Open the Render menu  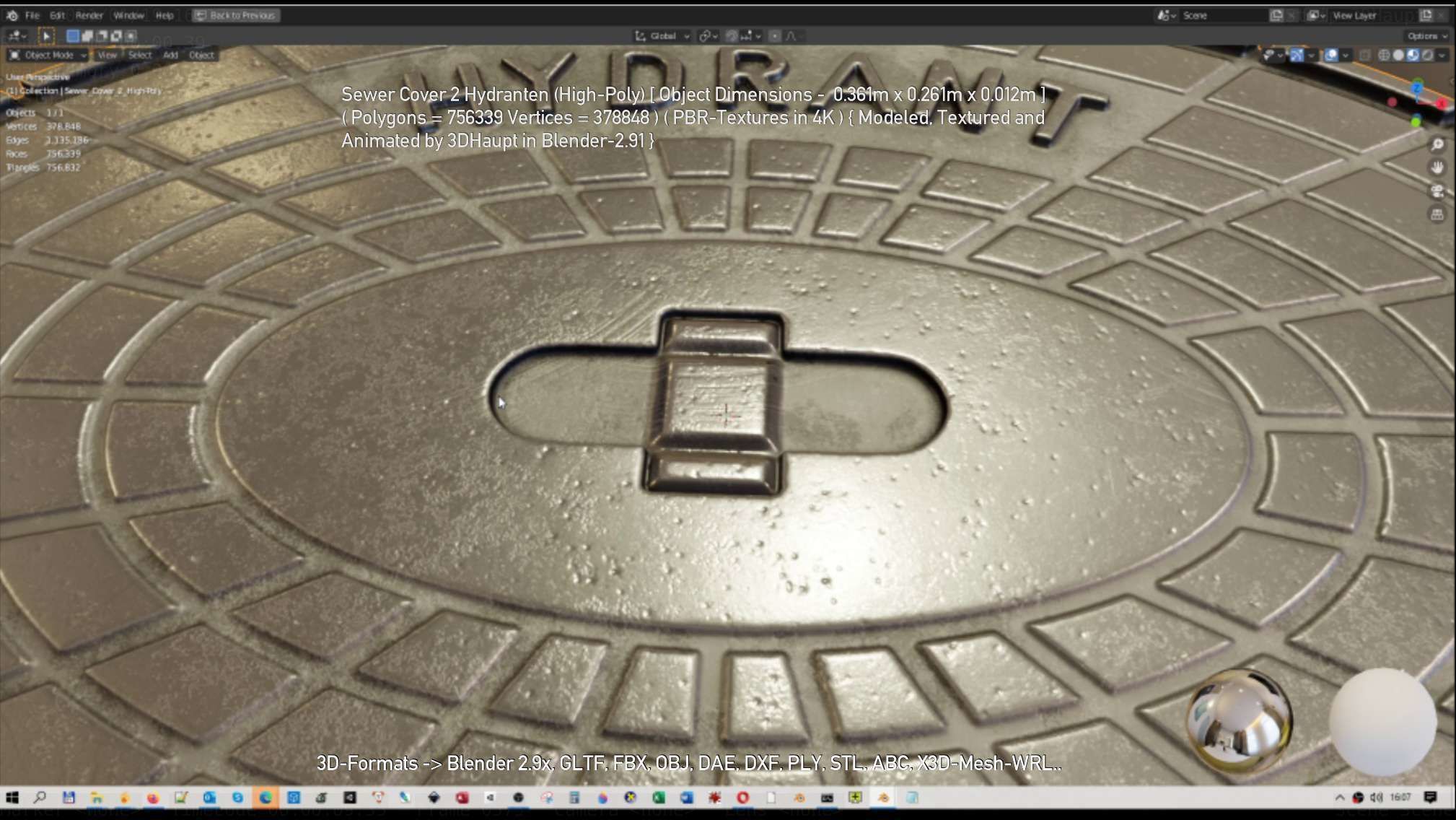pyautogui.click(x=89, y=15)
